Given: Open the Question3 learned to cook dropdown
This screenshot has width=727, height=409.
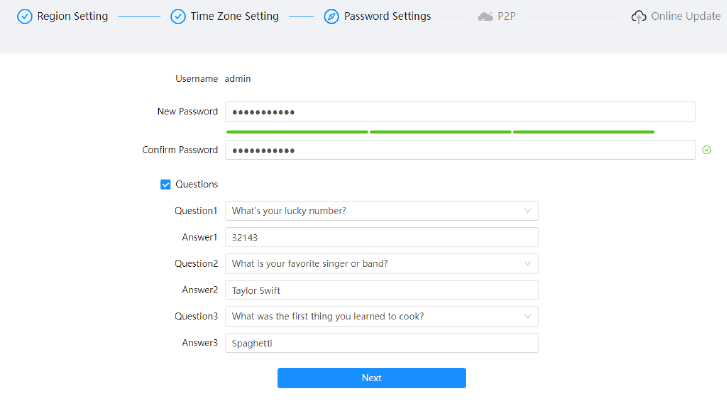Looking at the screenshot, I should 382,316.
